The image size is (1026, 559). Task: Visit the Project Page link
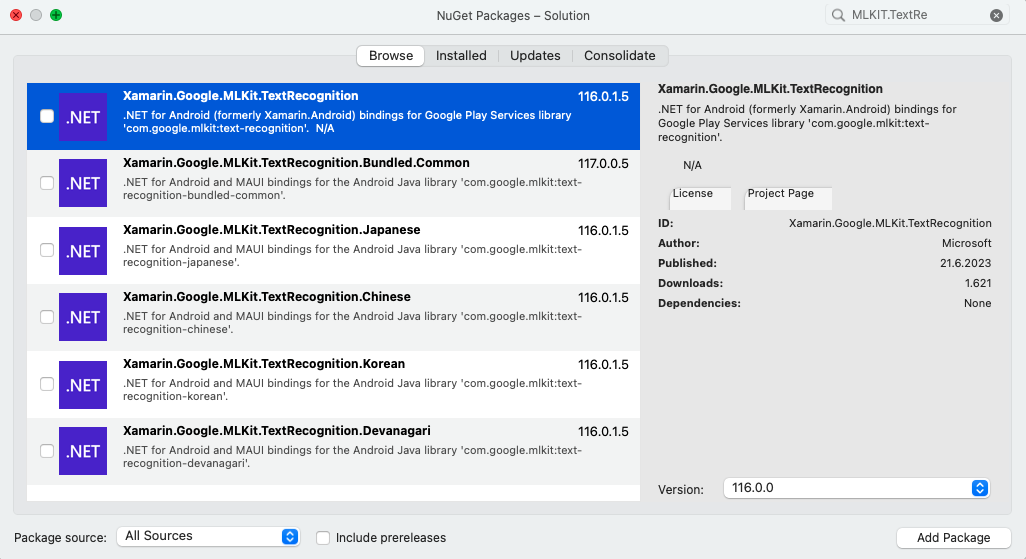(781, 194)
